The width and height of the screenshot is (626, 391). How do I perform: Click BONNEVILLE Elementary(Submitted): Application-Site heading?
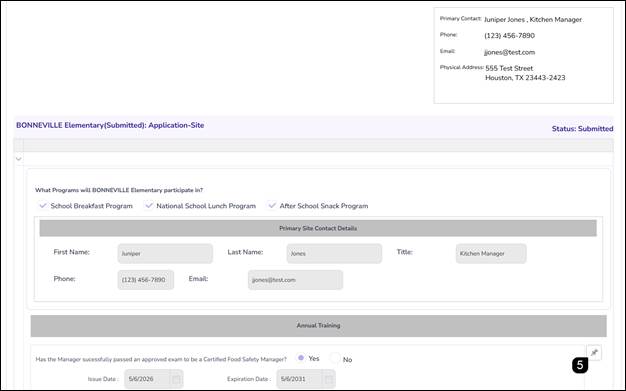(x=110, y=125)
